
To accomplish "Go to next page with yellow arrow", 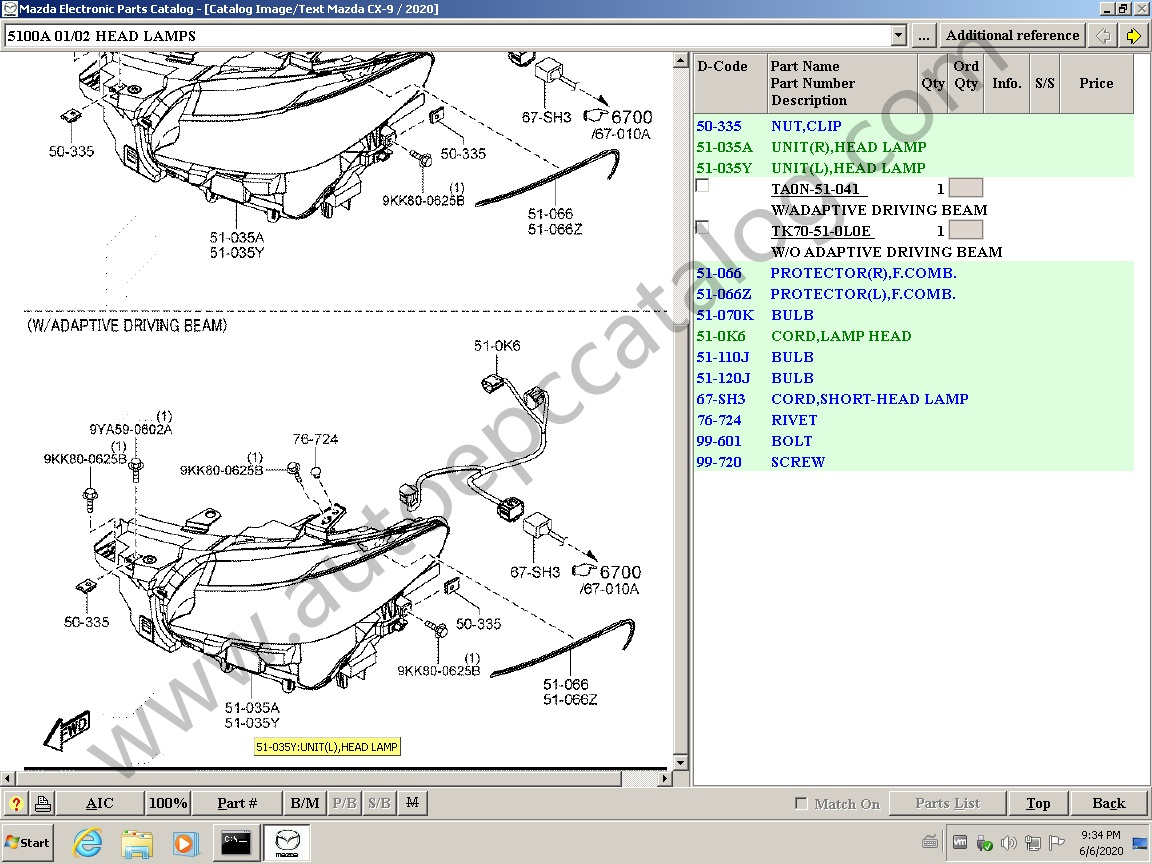I will click(1134, 35).
